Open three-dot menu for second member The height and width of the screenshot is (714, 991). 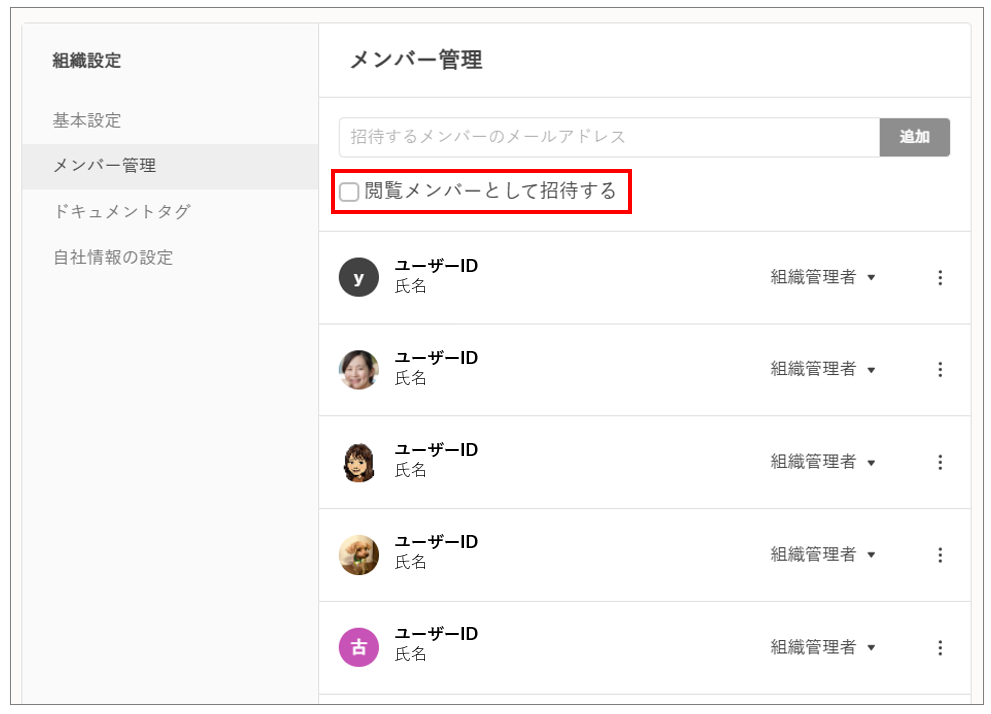pyautogui.click(x=940, y=370)
